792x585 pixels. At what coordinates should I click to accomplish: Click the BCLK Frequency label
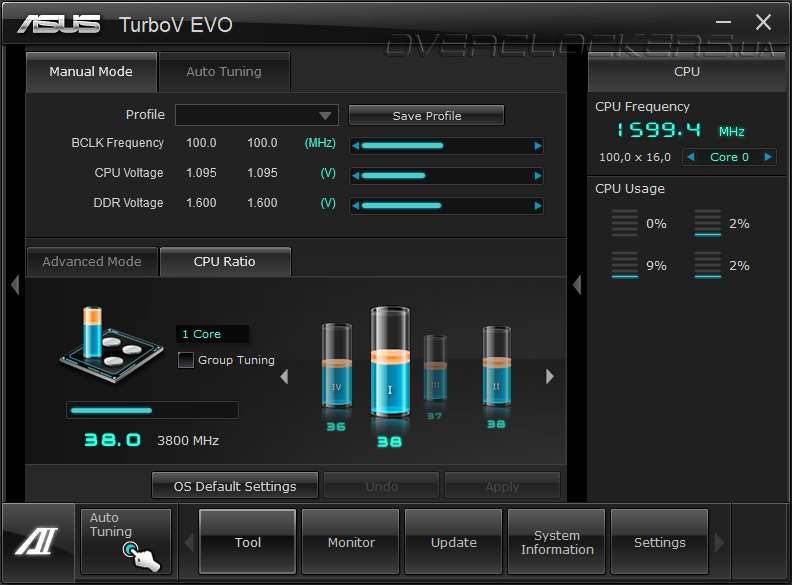click(118, 143)
